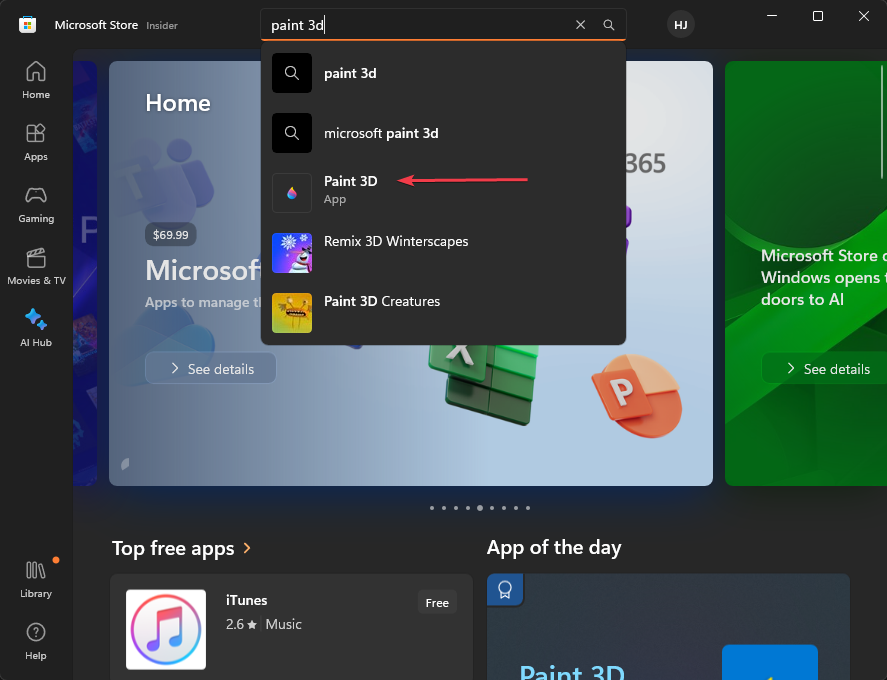Maximize the Microsoft Store window
Viewport: 887px width, 680px height.
(x=818, y=16)
